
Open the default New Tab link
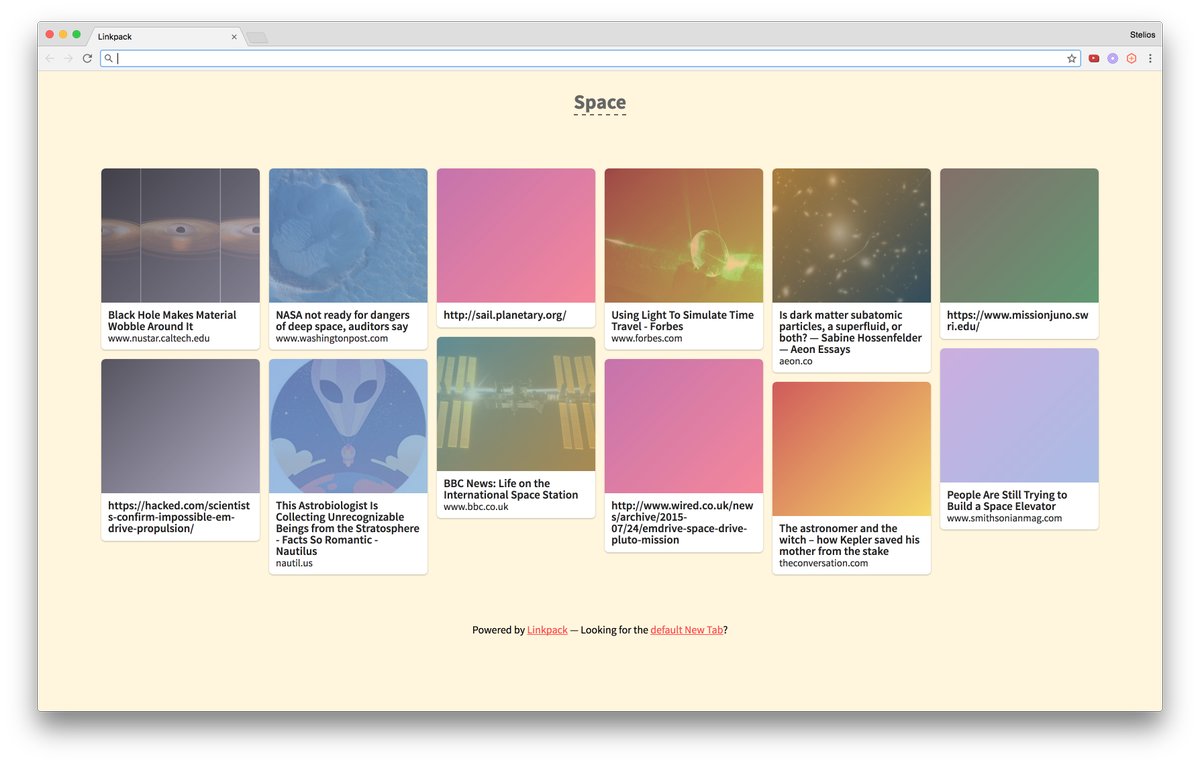coord(686,630)
